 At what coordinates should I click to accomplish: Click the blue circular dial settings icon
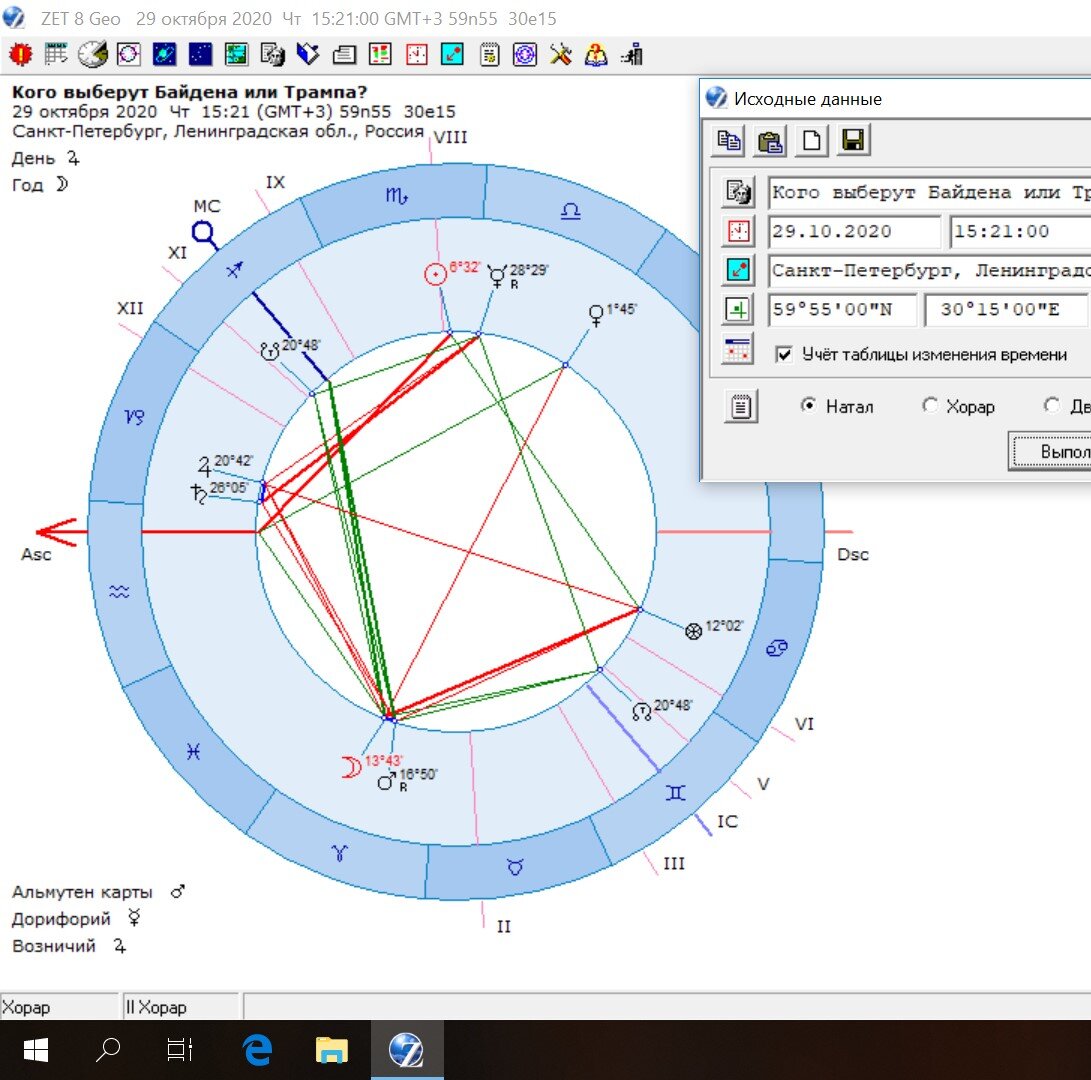(525, 54)
